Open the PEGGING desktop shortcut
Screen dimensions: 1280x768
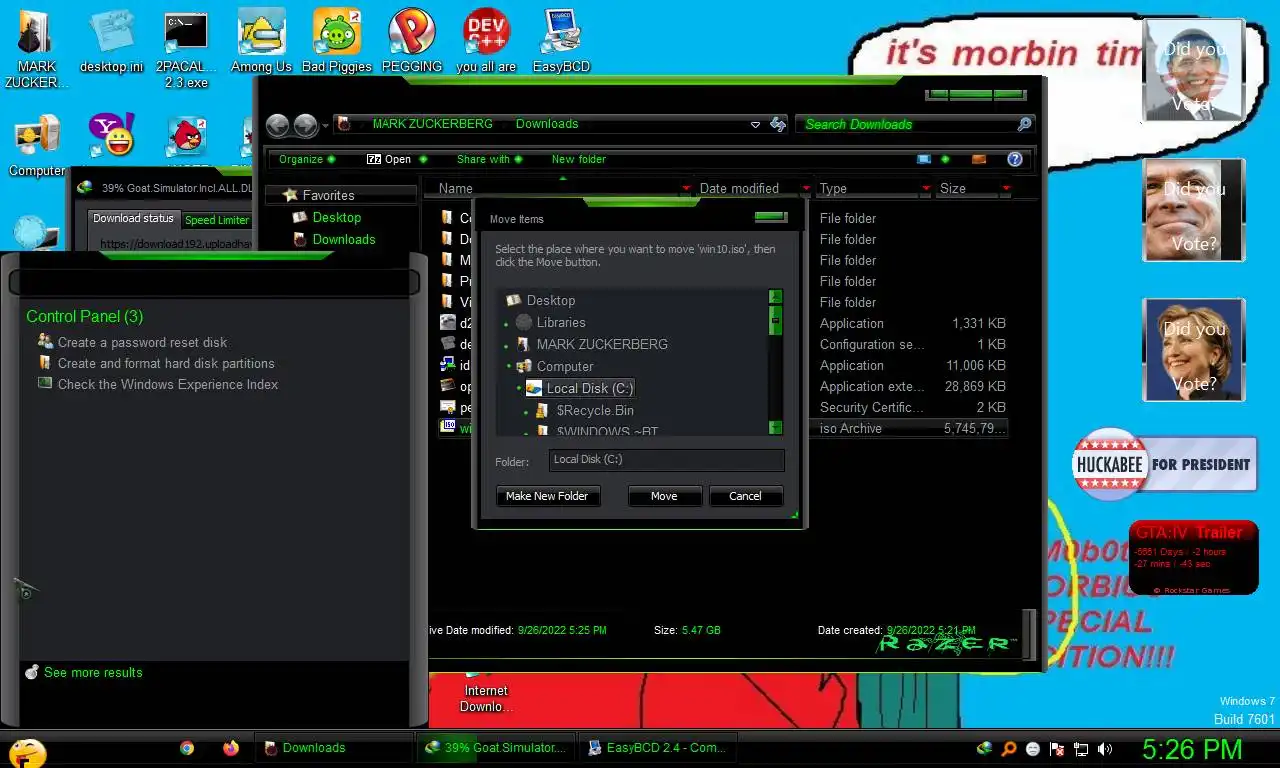click(412, 40)
